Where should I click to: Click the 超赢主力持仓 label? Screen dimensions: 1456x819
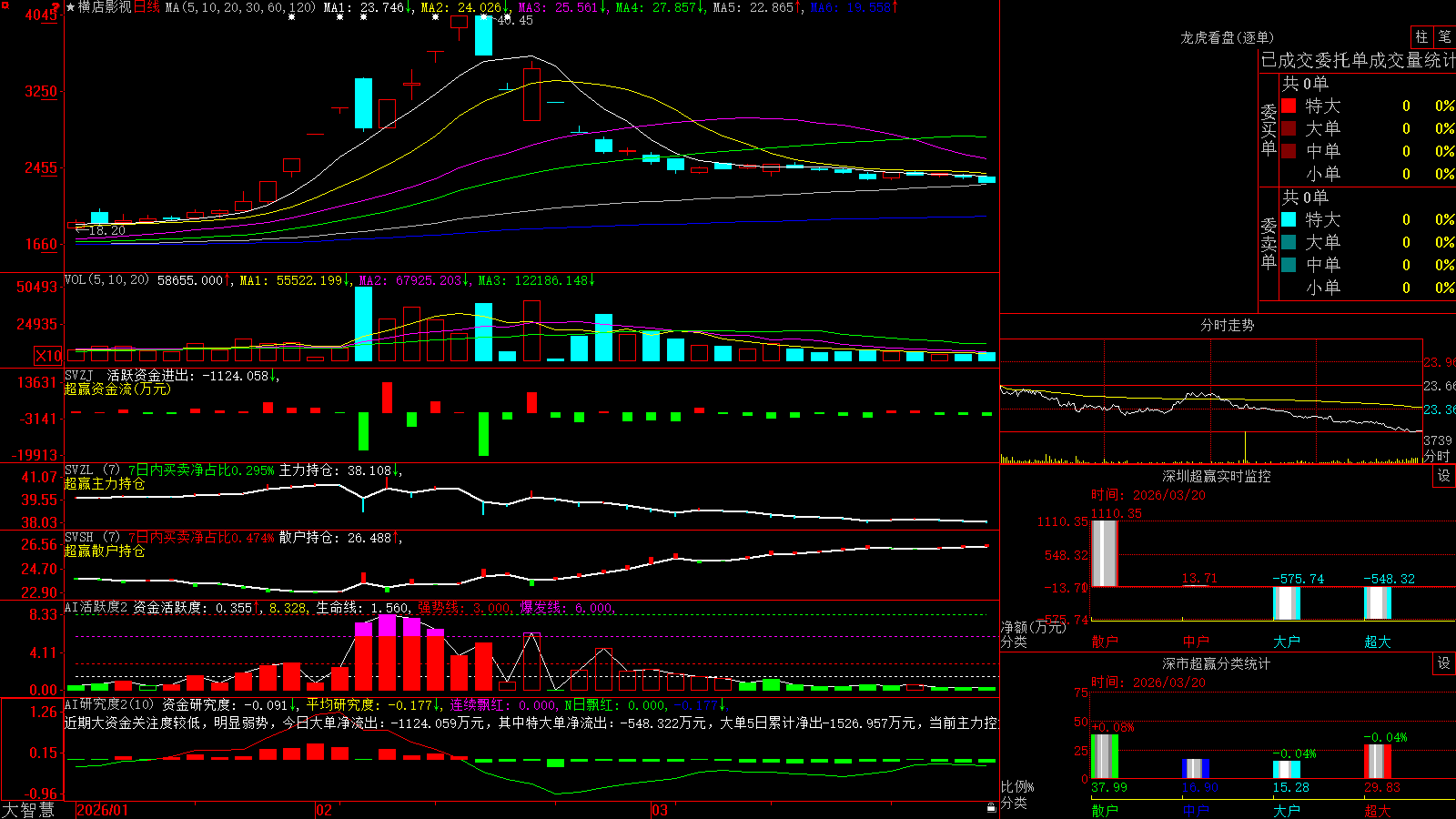tap(105, 484)
